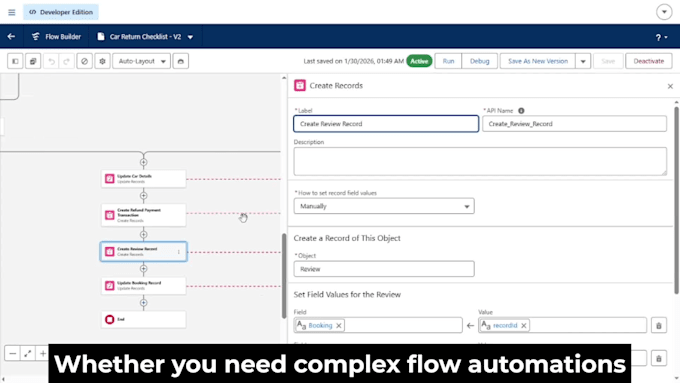Open Car Return Checklist - V2 dropdown
The width and height of the screenshot is (680, 383).
(190, 37)
